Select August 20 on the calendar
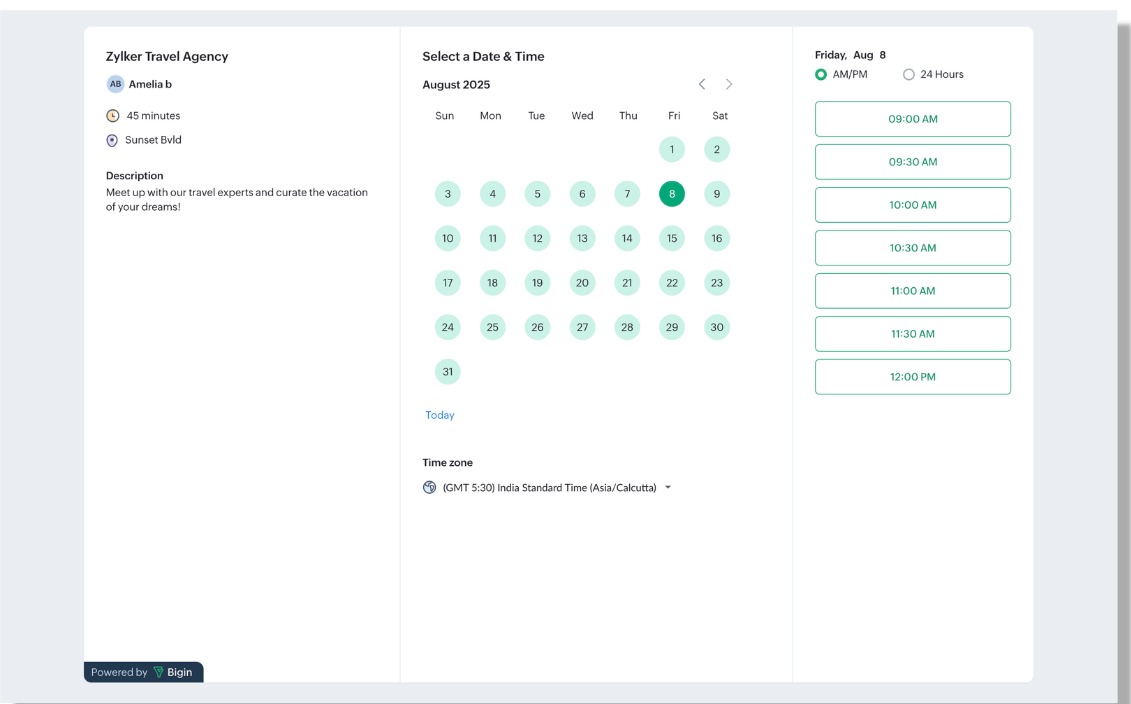 pyautogui.click(x=582, y=283)
